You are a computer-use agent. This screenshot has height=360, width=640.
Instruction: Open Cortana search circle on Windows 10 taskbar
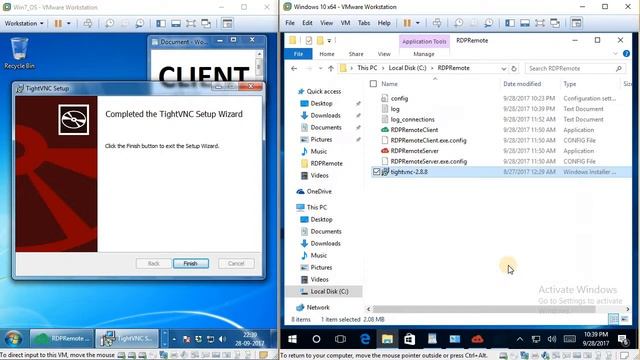point(316,339)
